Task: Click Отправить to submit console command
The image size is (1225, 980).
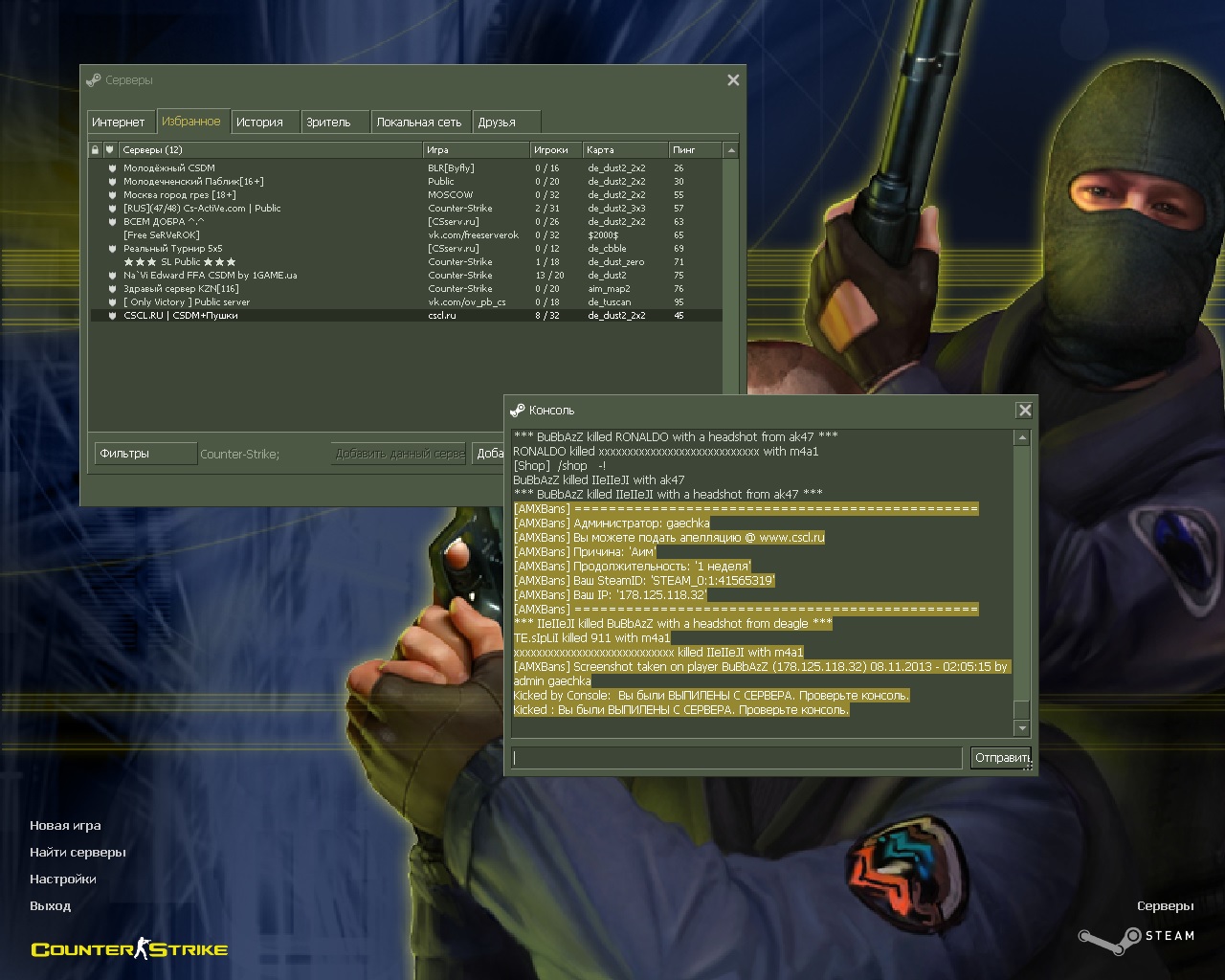Action: [1001, 758]
